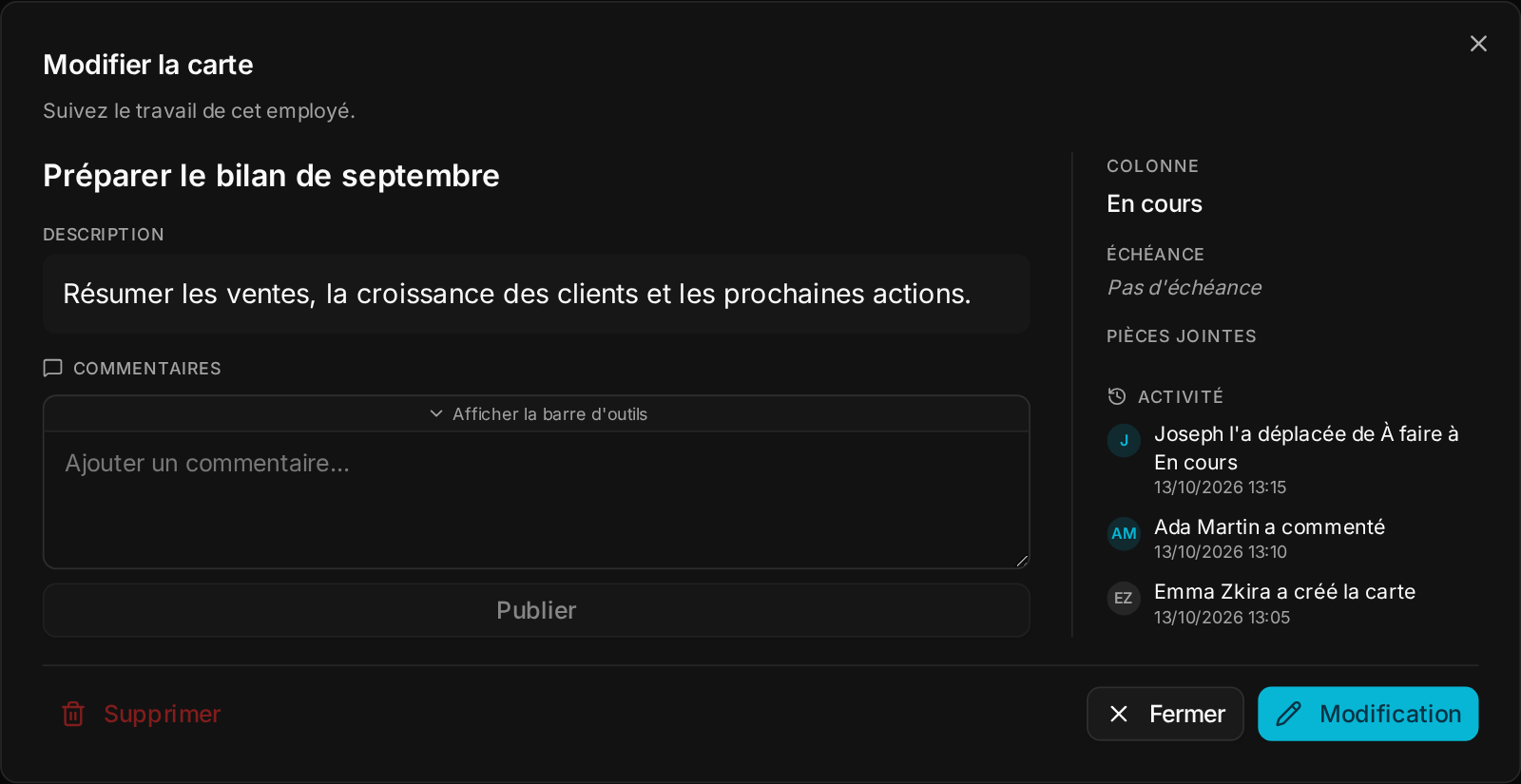
Task: Click the 'ÉCHÉANCE' section label
Action: pos(1155,254)
